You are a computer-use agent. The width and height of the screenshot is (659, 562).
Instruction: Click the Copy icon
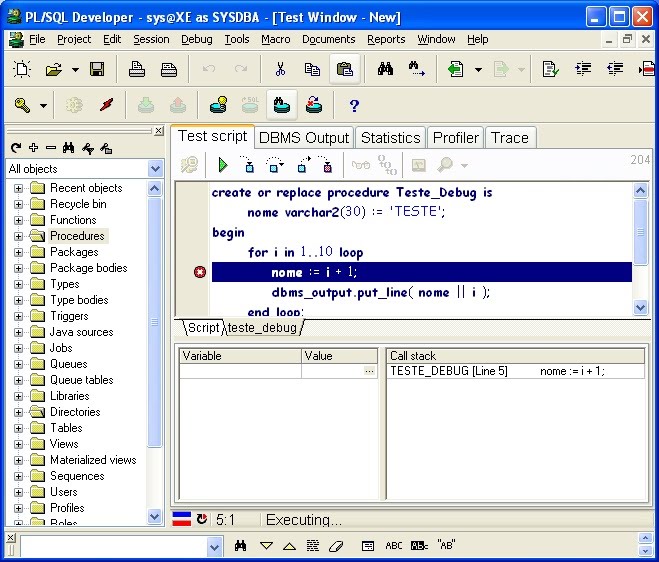point(312,69)
